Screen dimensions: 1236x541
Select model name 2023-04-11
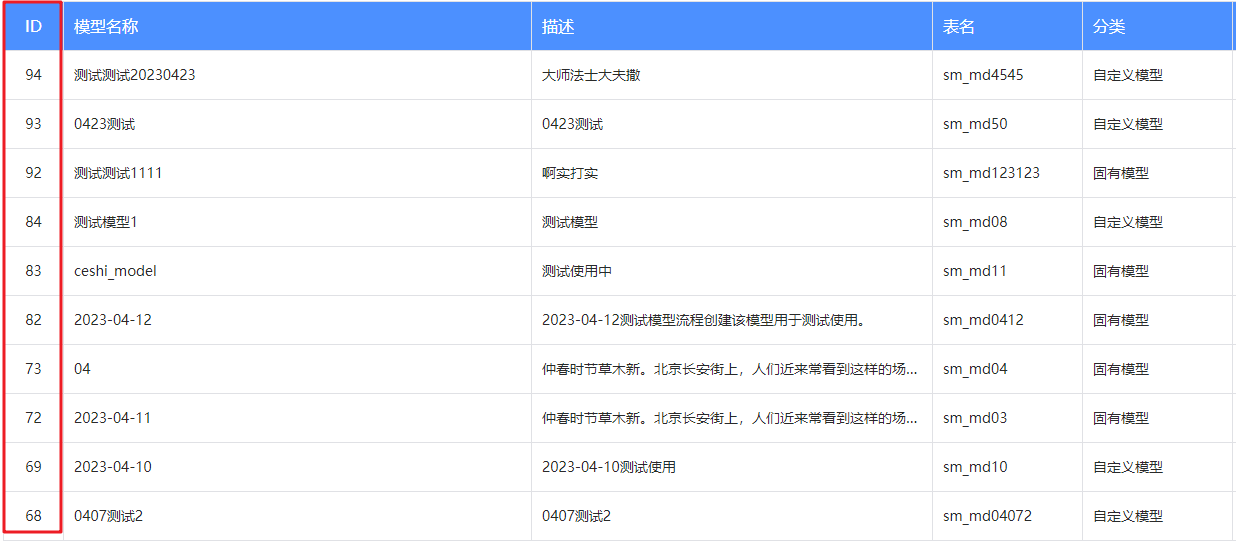coord(113,418)
